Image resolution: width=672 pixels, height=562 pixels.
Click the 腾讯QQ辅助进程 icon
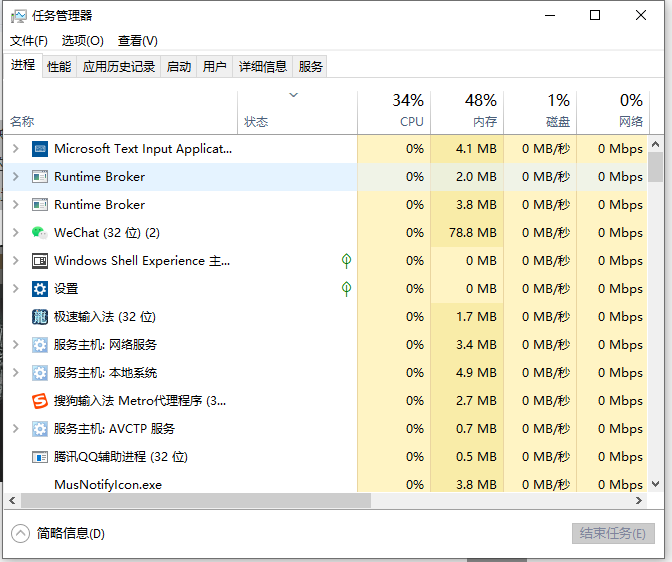pos(40,457)
